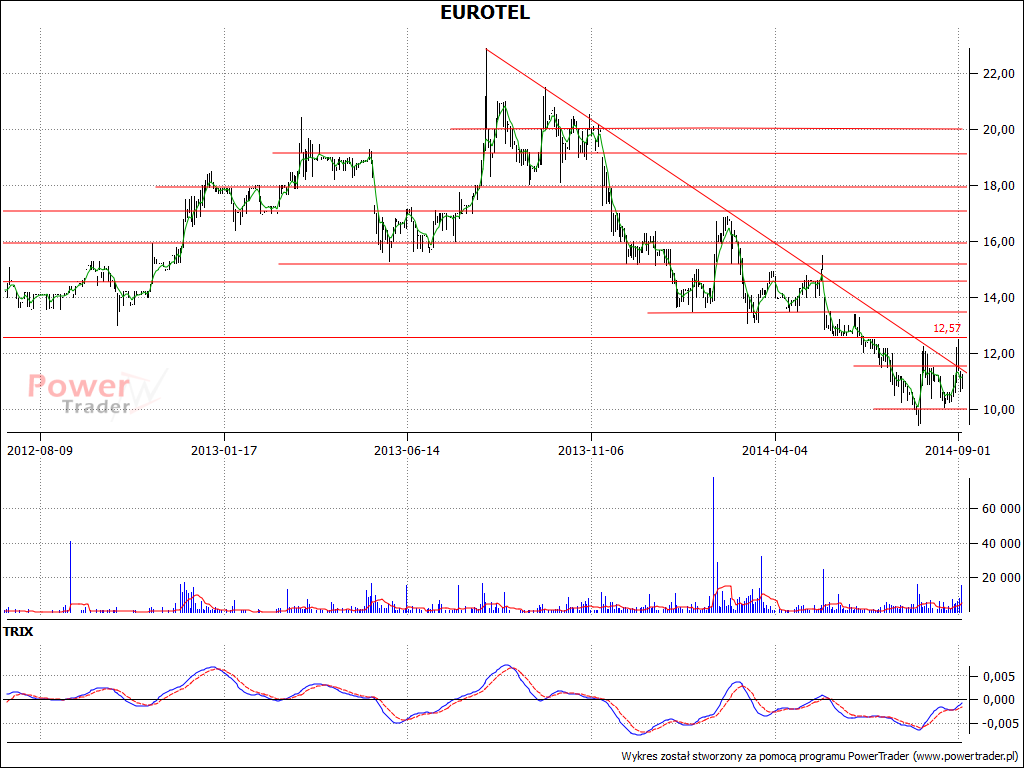Select the 0,005 TRIX axis label
1024x768 pixels.
[999, 677]
